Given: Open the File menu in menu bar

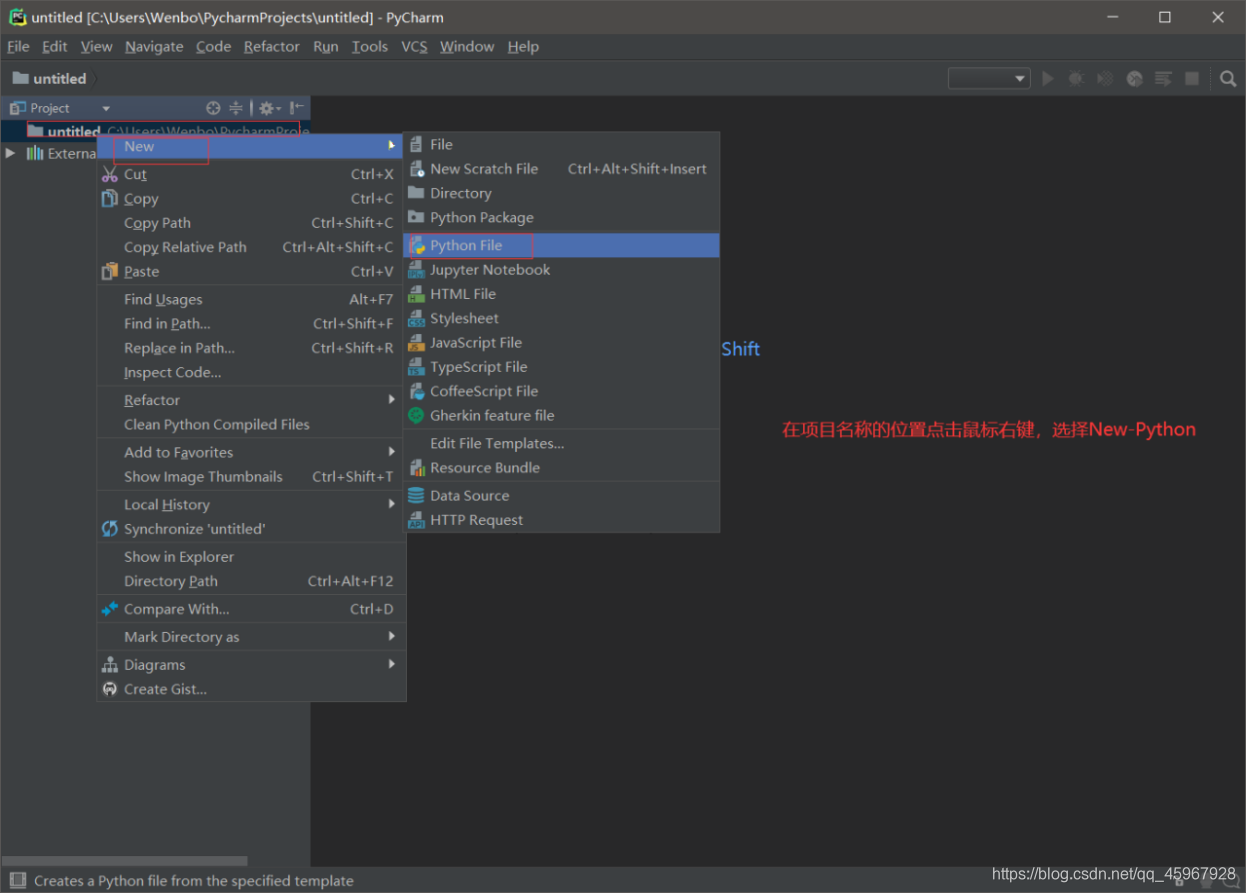Looking at the screenshot, I should (18, 47).
